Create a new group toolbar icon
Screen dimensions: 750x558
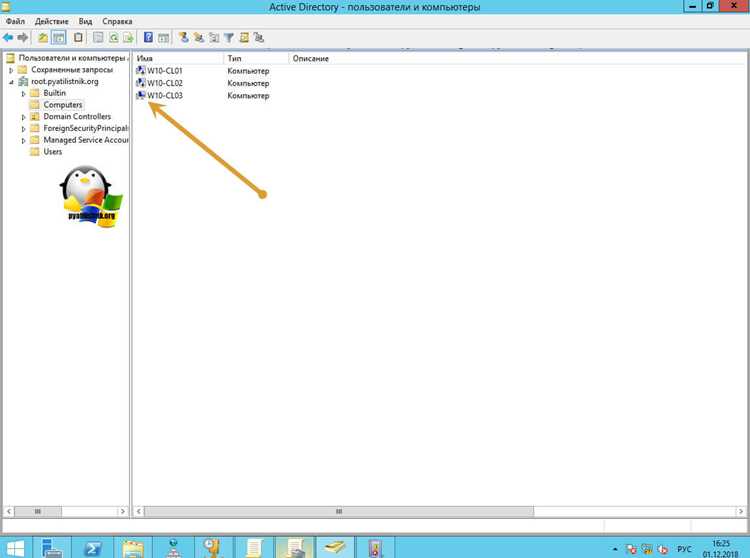199,38
